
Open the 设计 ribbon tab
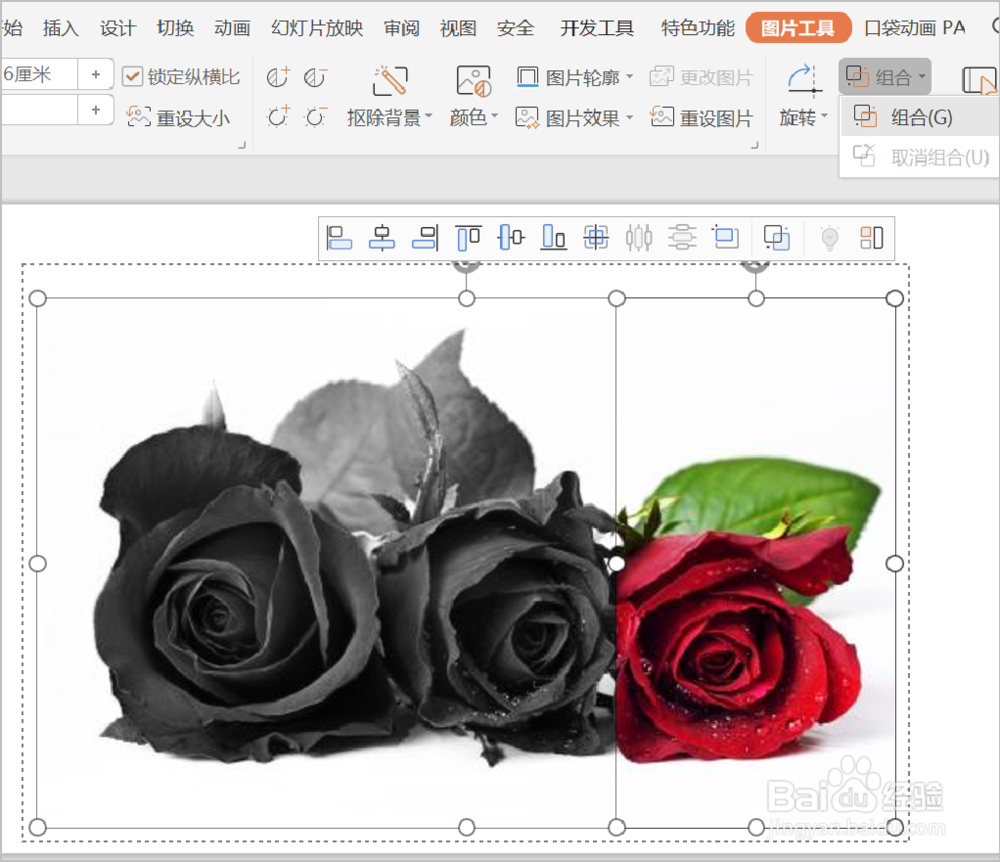pos(118,28)
